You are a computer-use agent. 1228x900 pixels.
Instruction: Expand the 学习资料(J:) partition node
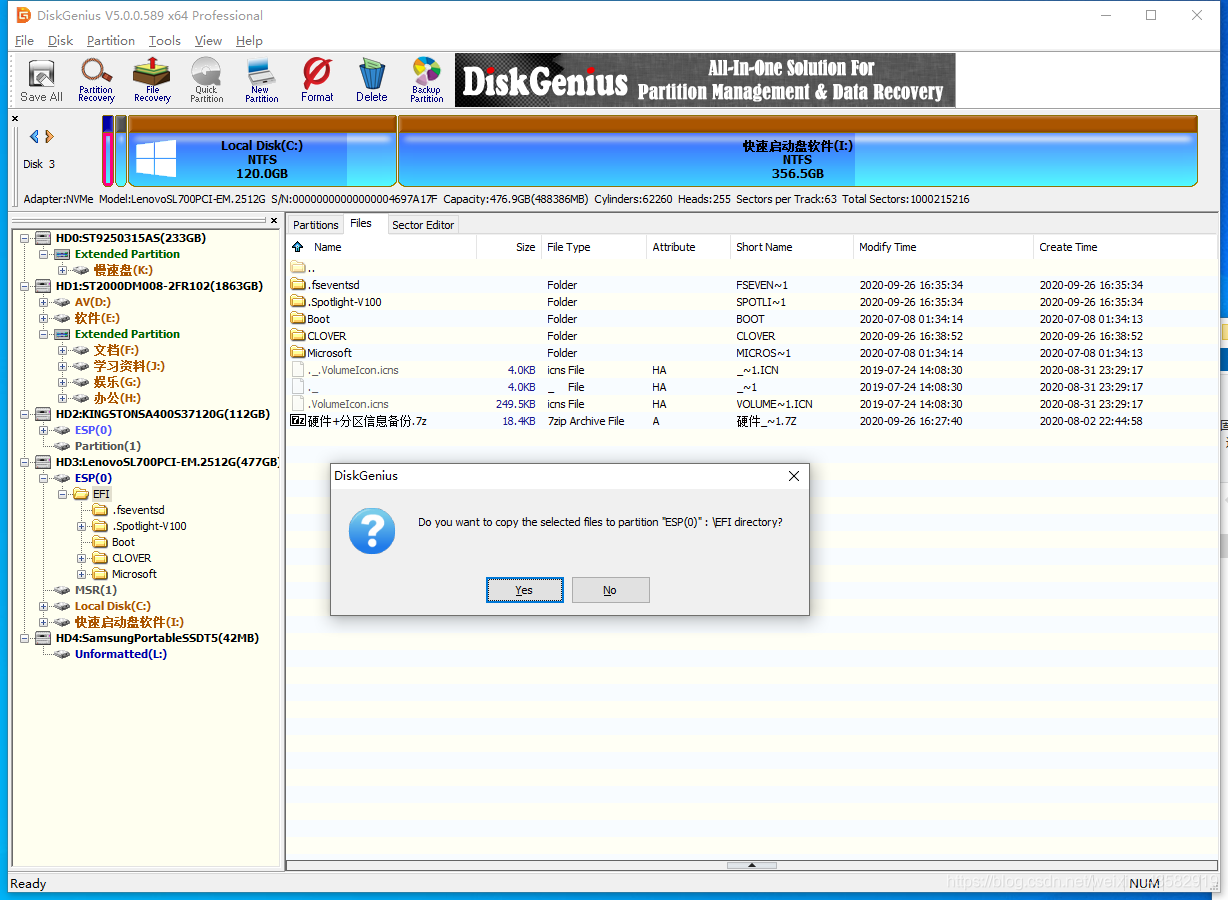62,366
